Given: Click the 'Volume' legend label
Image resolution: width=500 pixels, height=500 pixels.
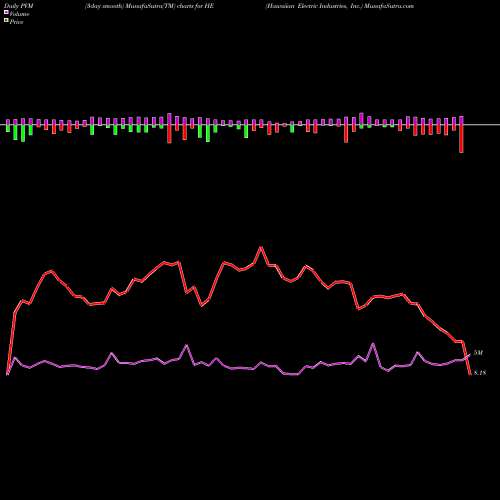Looking at the screenshot, I should pos(19,14).
